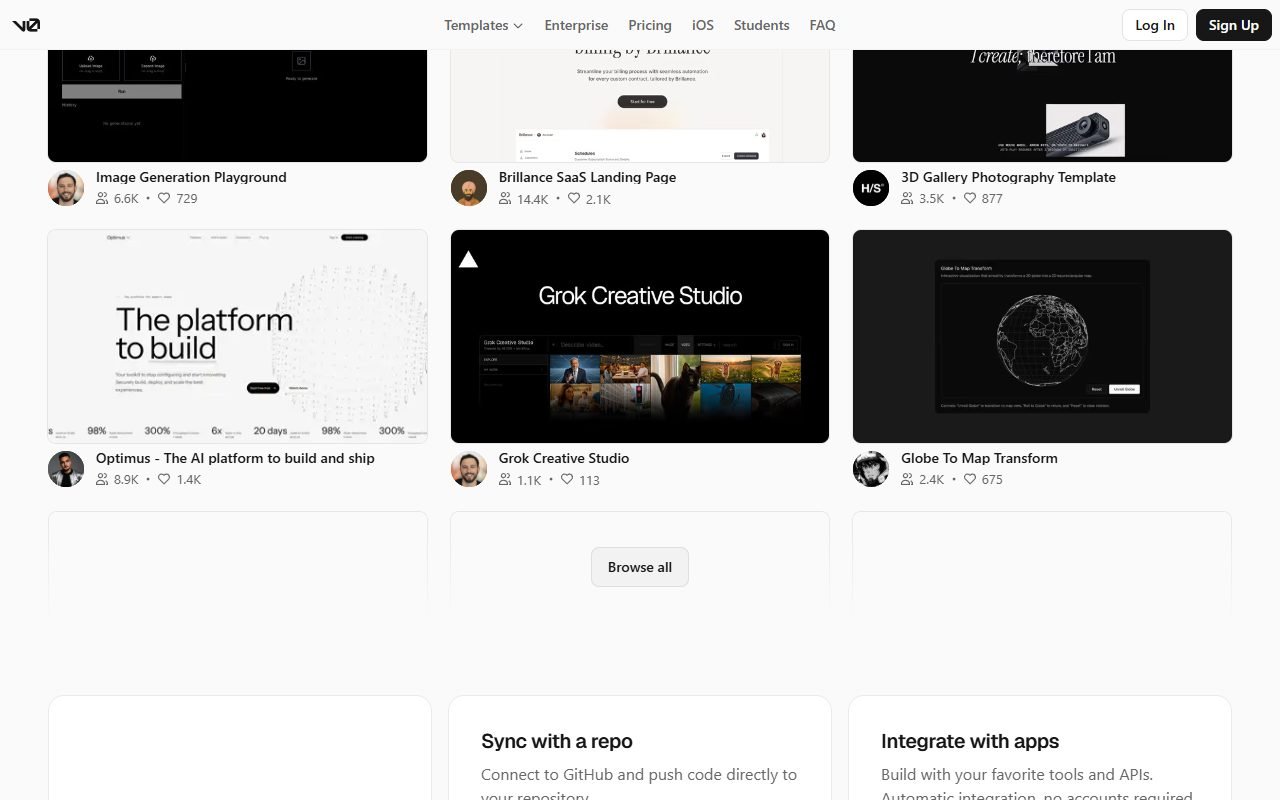1280x800 pixels.
Task: Click the Brillance SaaS Landing Page title
Action: click(587, 177)
